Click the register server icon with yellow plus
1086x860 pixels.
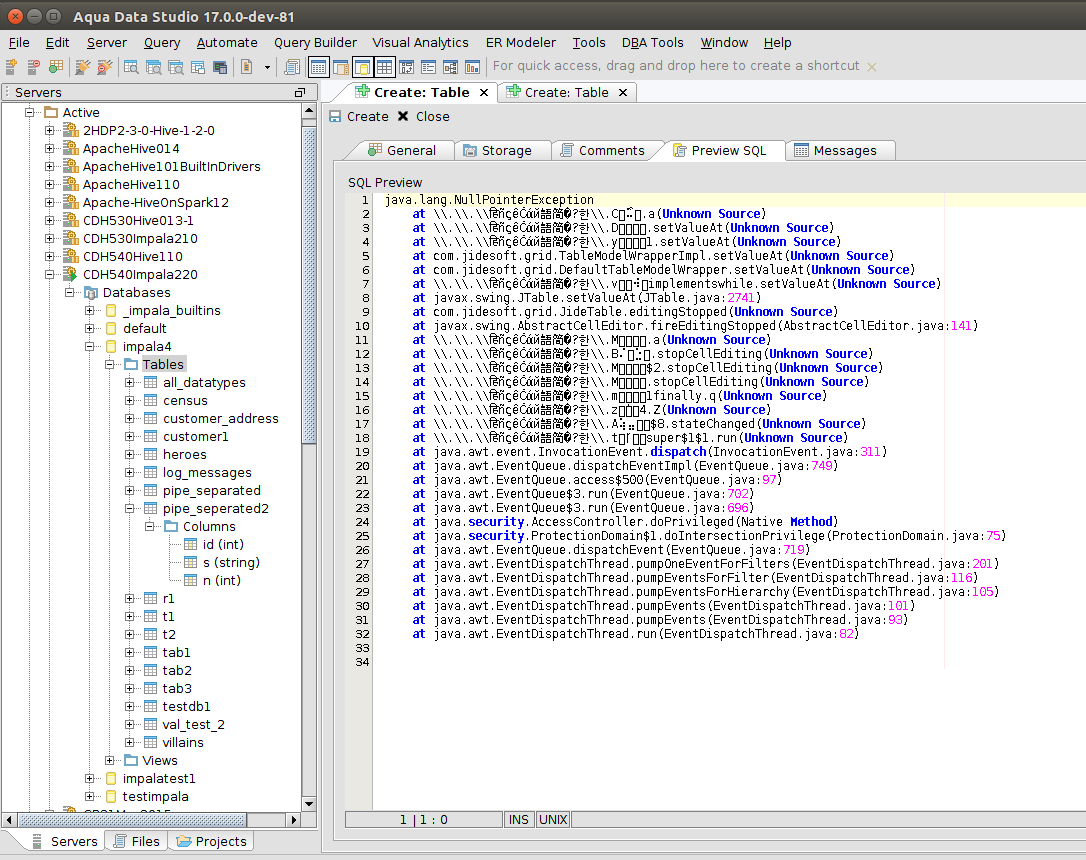pos(12,67)
